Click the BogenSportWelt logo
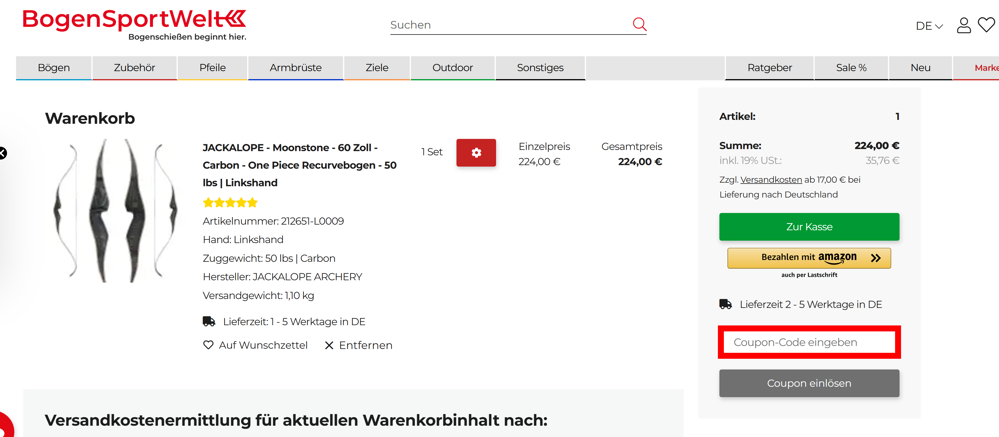 pyautogui.click(x=134, y=24)
